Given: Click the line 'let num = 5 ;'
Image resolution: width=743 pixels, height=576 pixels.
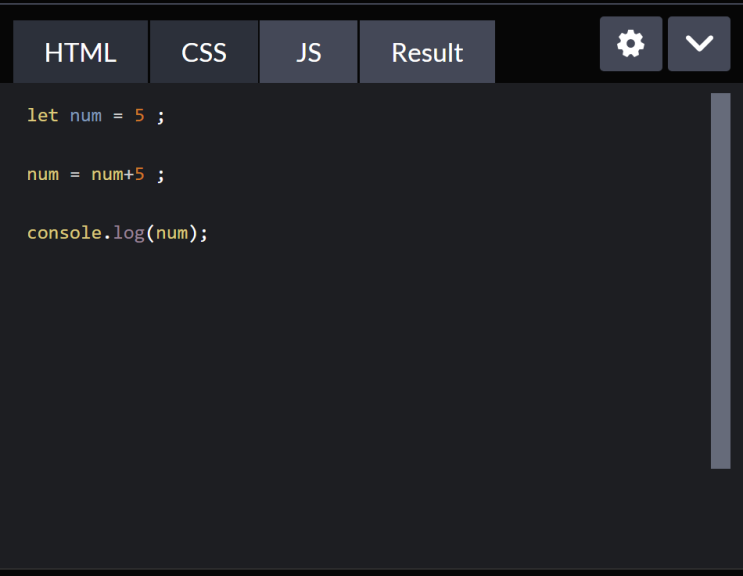Looking at the screenshot, I should (96, 116).
